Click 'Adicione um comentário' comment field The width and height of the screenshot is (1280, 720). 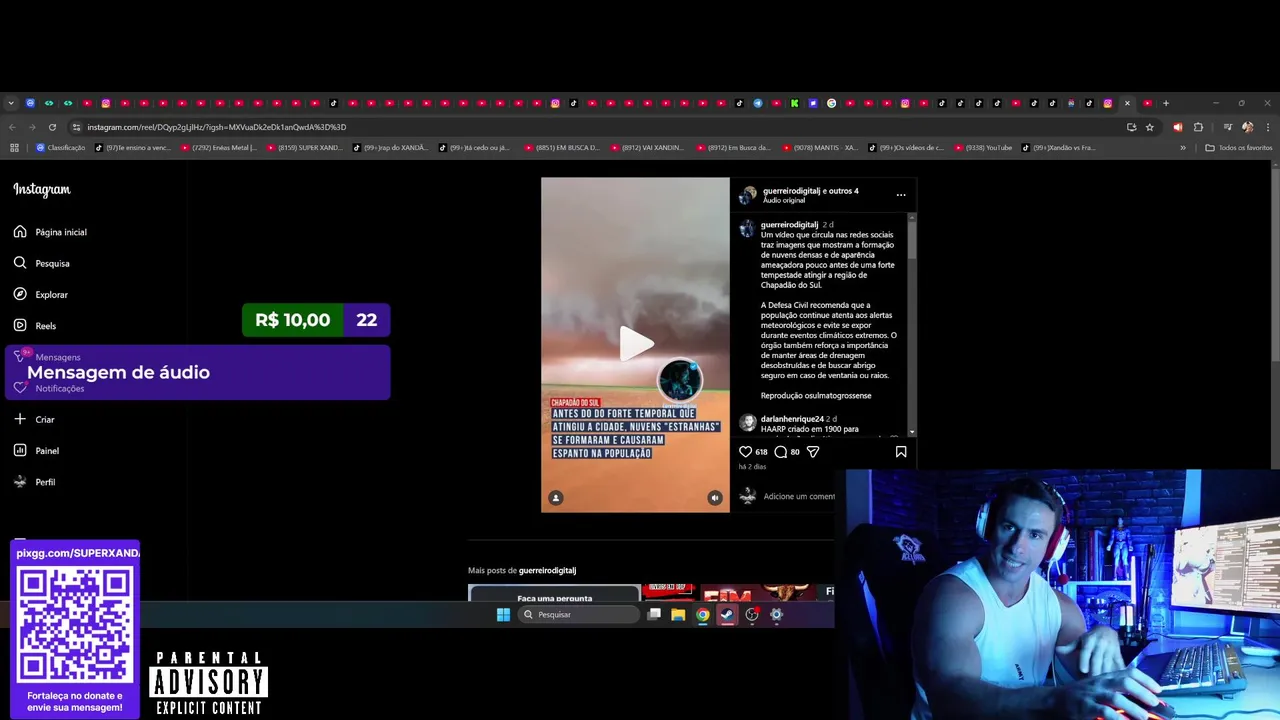pos(799,496)
